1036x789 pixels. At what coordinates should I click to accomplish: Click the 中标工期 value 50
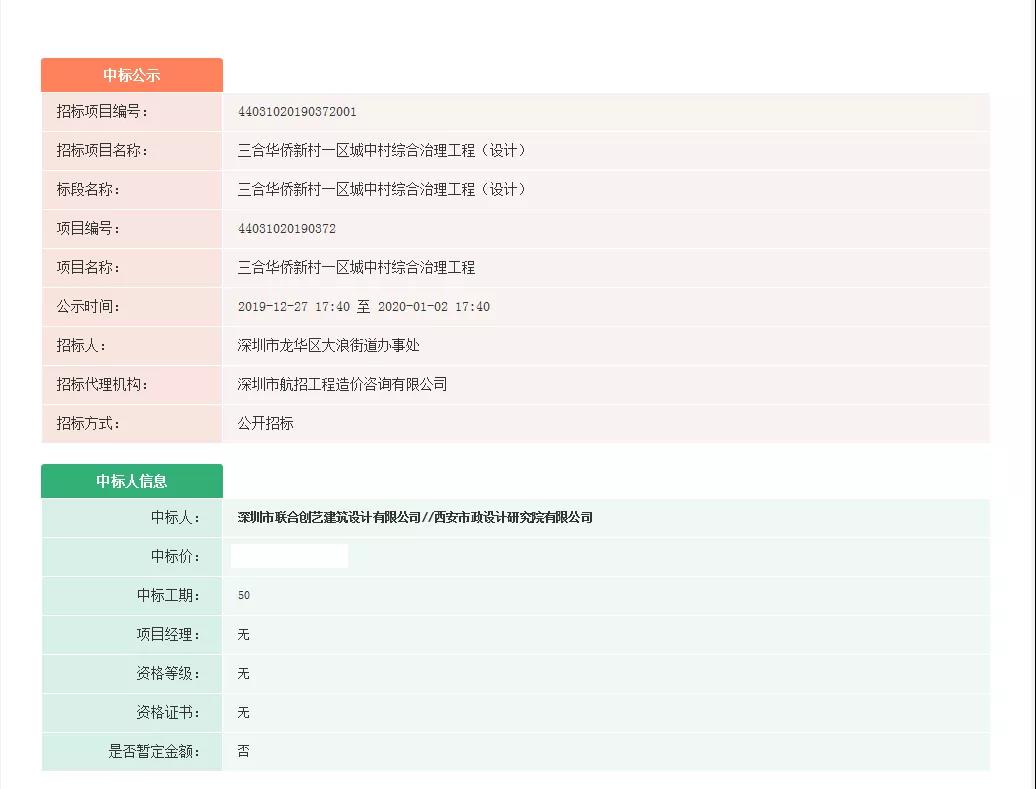point(244,595)
